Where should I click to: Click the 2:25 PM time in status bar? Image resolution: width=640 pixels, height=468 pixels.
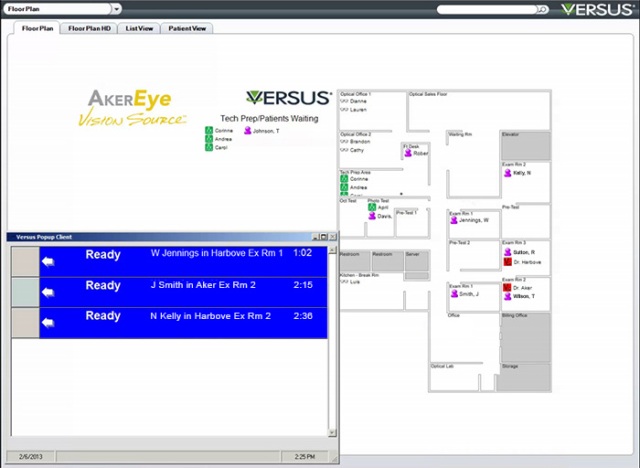pos(305,457)
